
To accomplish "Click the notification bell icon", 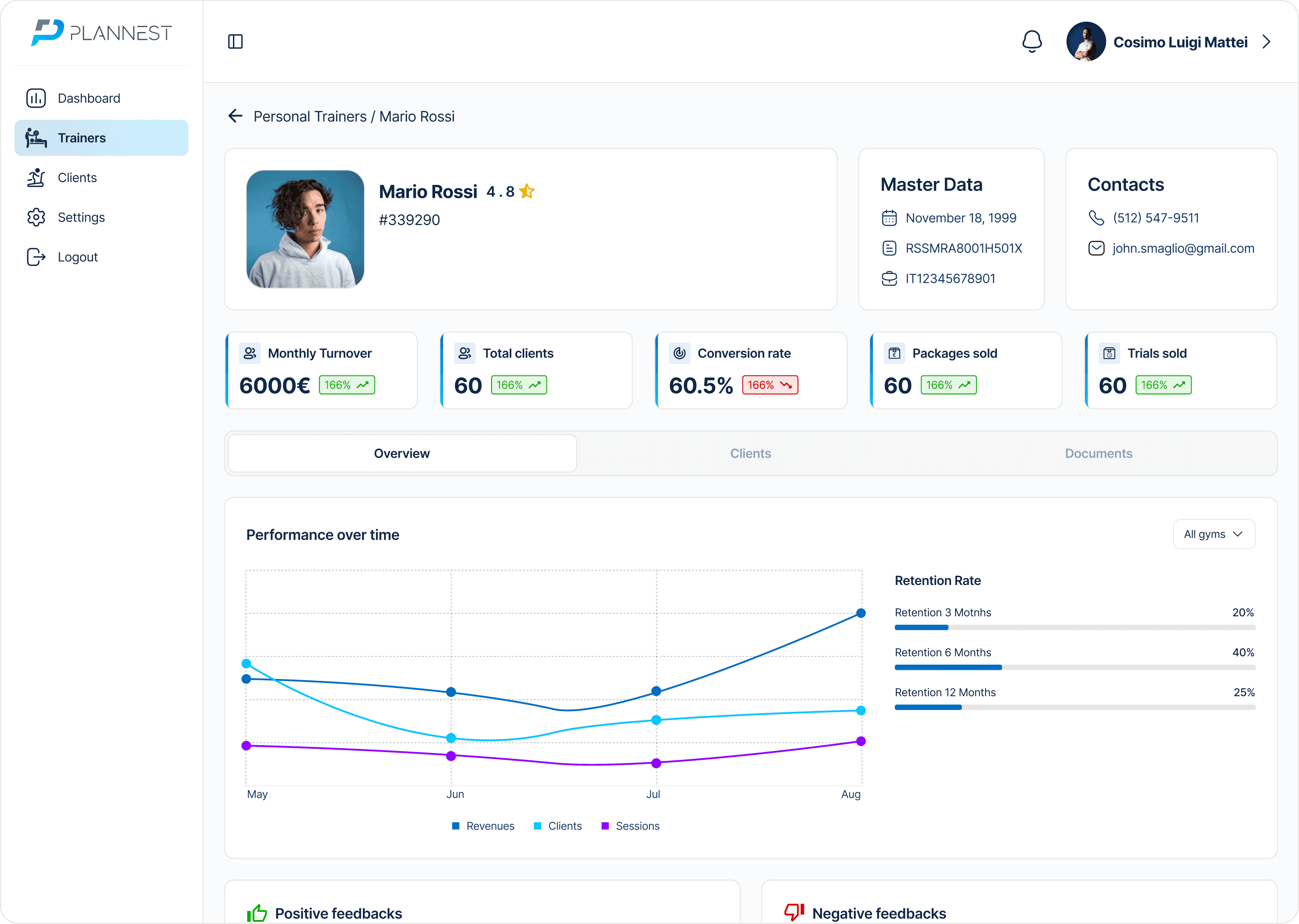I will [x=1031, y=42].
